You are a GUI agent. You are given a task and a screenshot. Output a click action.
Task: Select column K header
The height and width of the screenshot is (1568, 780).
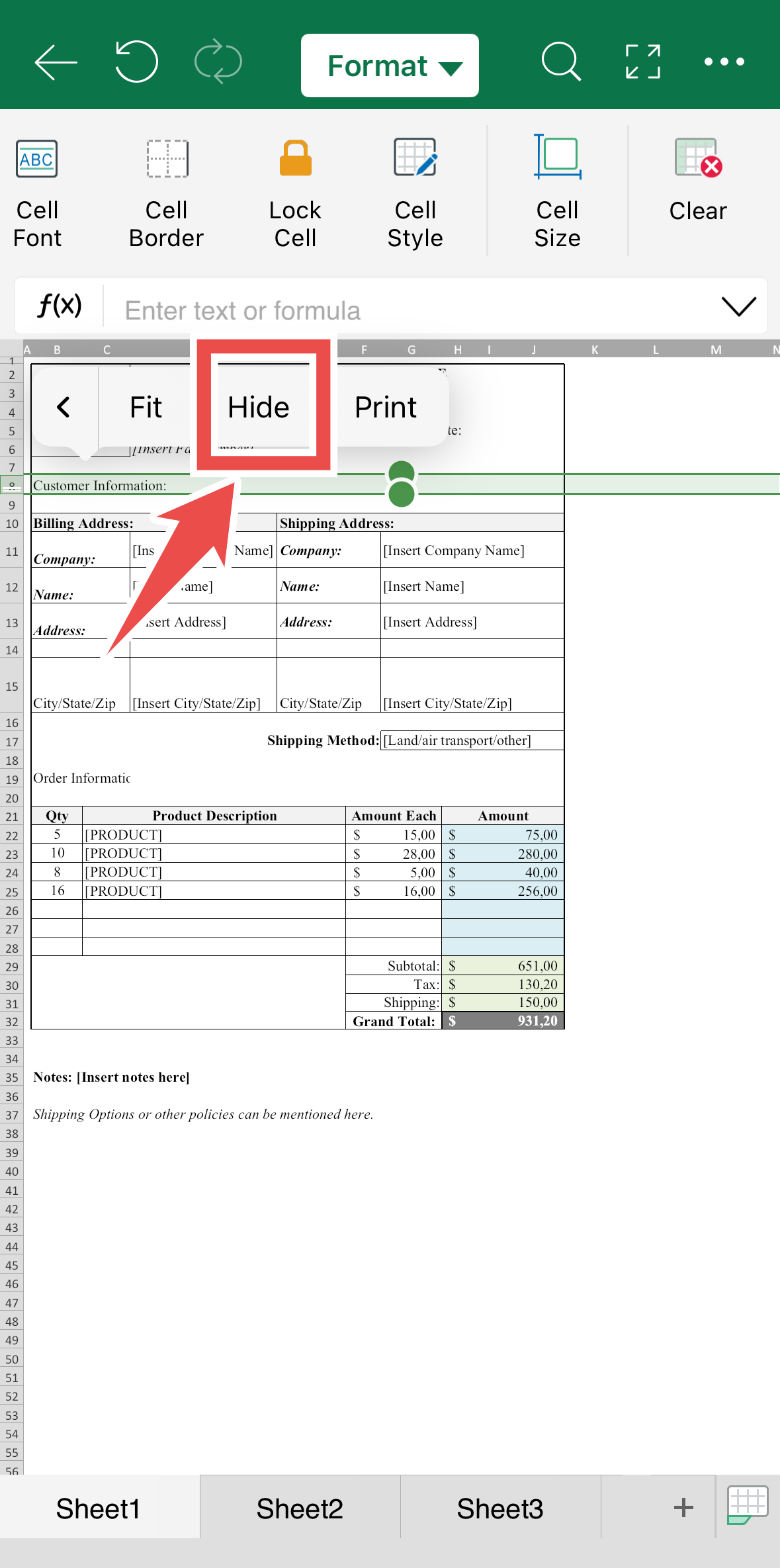595,349
